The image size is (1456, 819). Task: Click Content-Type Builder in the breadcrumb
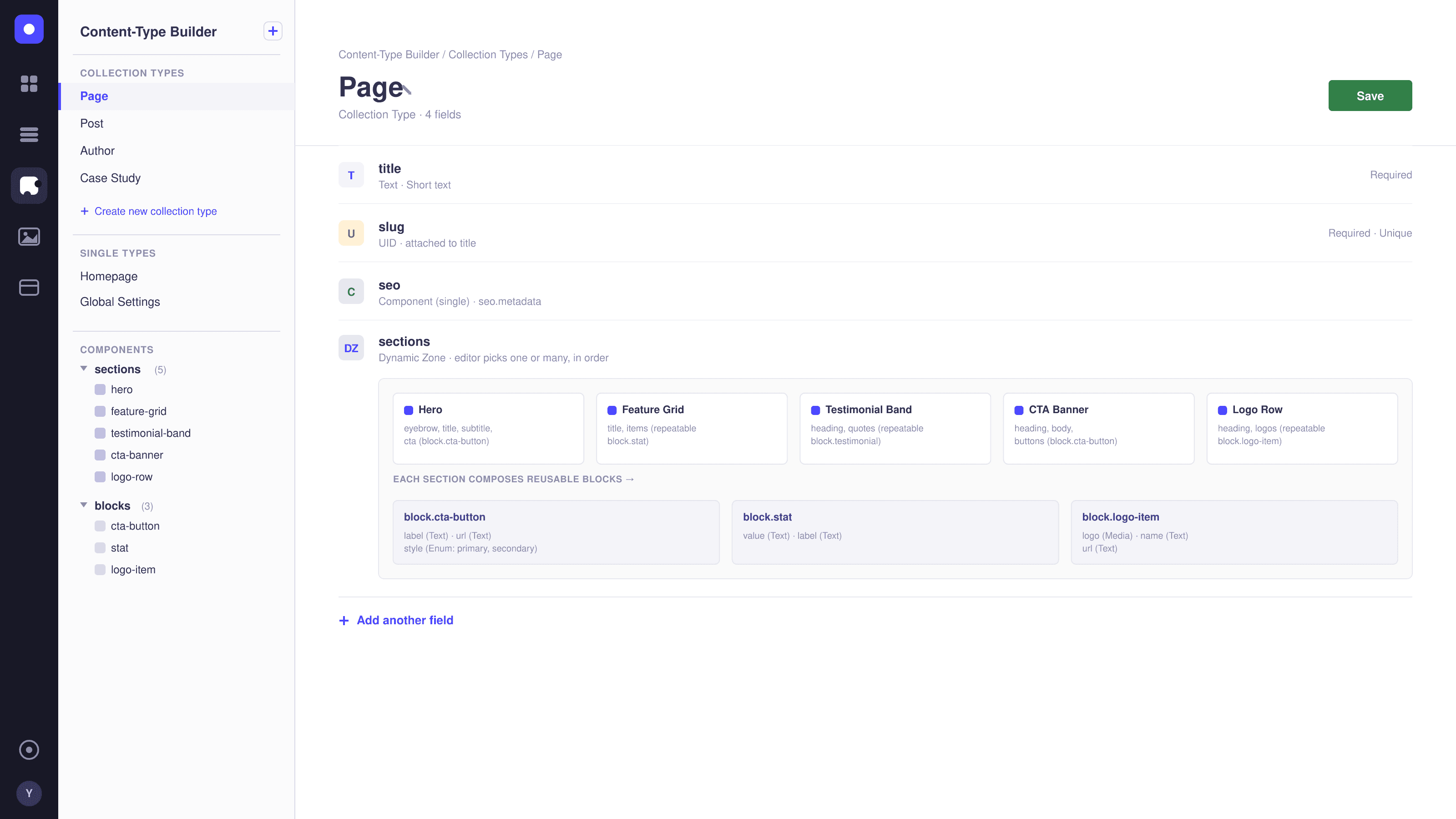tap(389, 54)
